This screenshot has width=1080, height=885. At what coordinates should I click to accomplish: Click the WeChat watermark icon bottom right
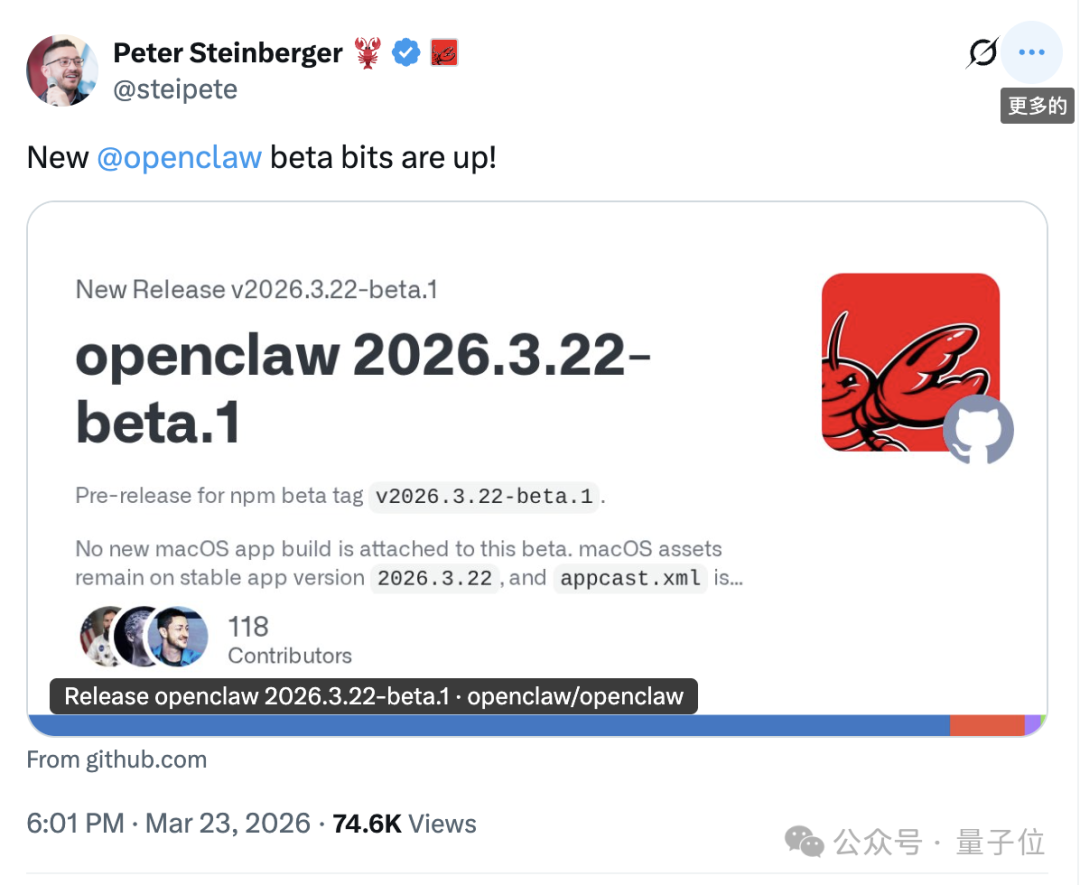(805, 843)
